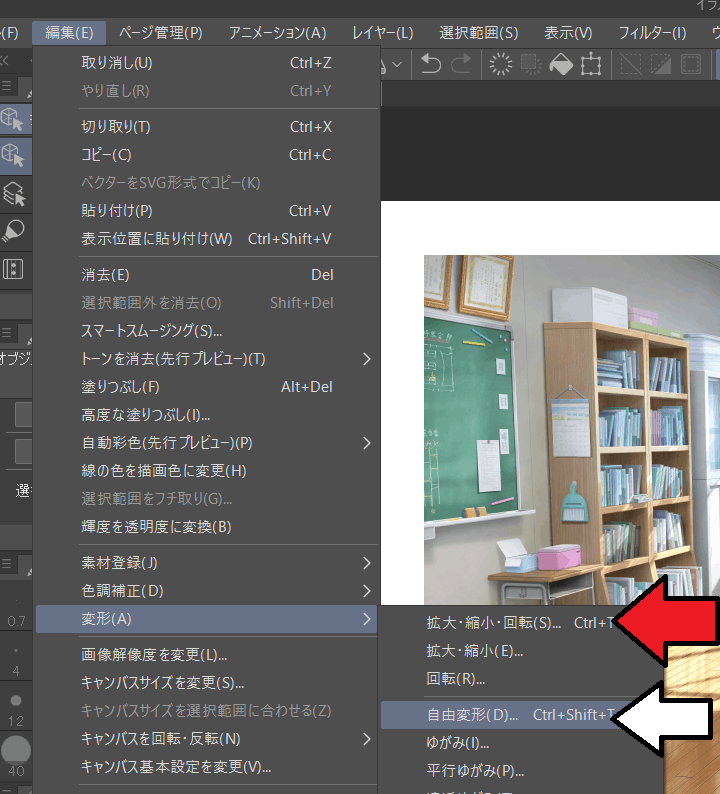Select the Layer select tool icon
The width and height of the screenshot is (720, 794).
[x=14, y=193]
